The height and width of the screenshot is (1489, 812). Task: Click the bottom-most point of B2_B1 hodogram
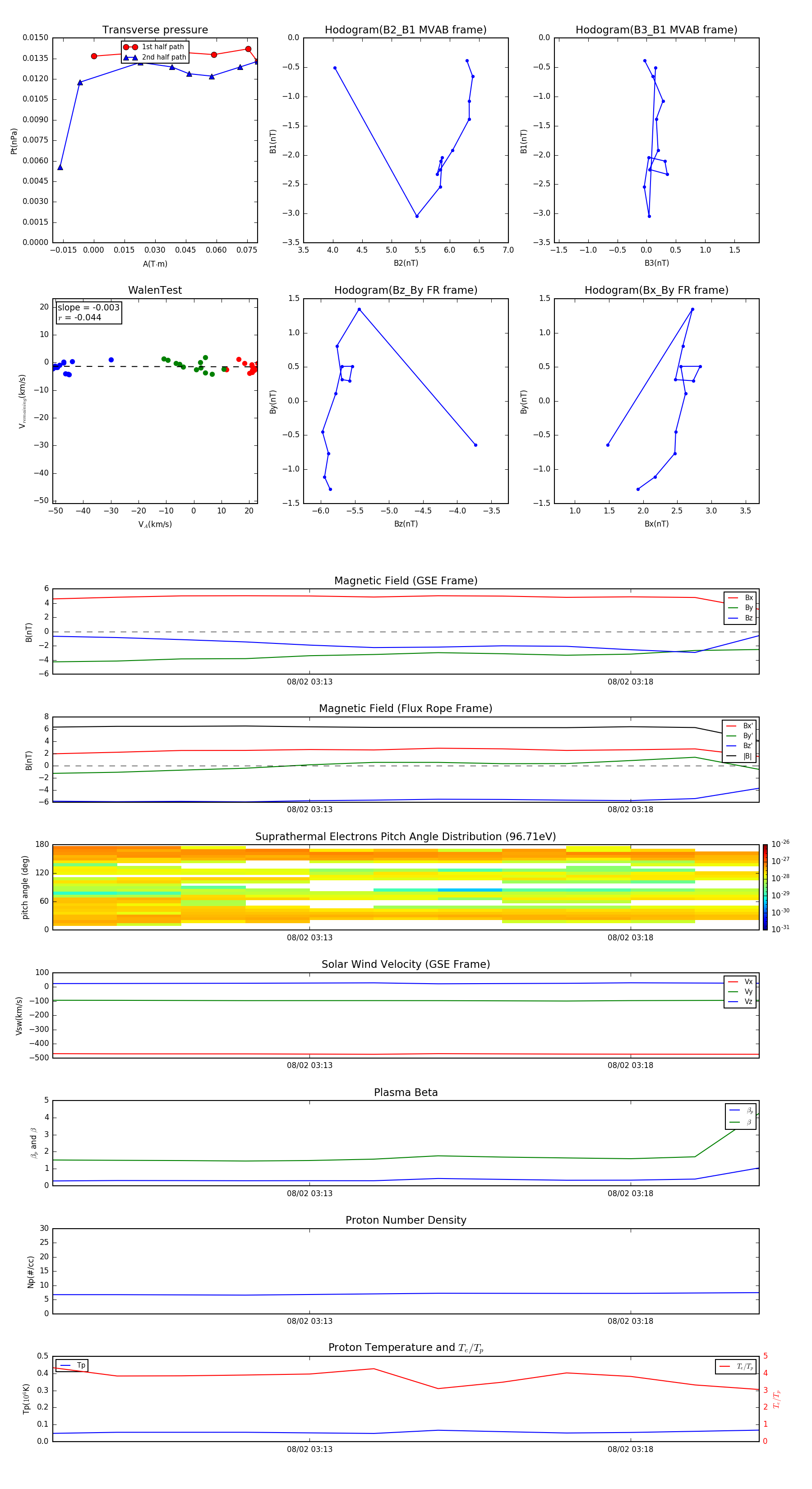pos(417,216)
